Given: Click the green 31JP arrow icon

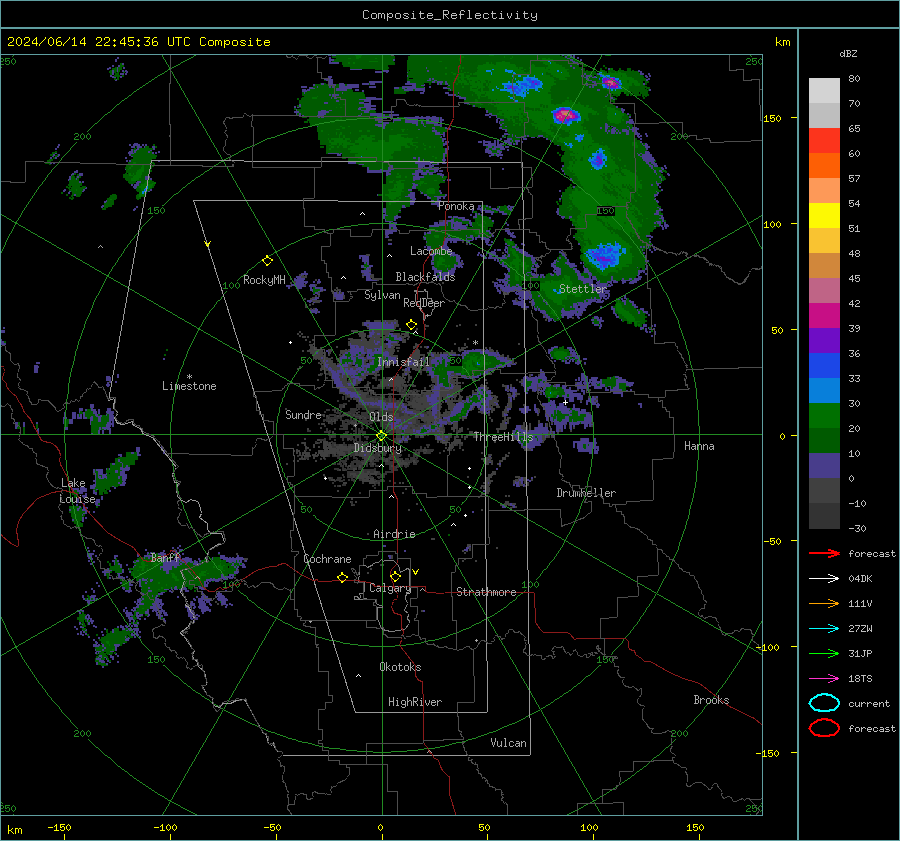Looking at the screenshot, I should [824, 653].
